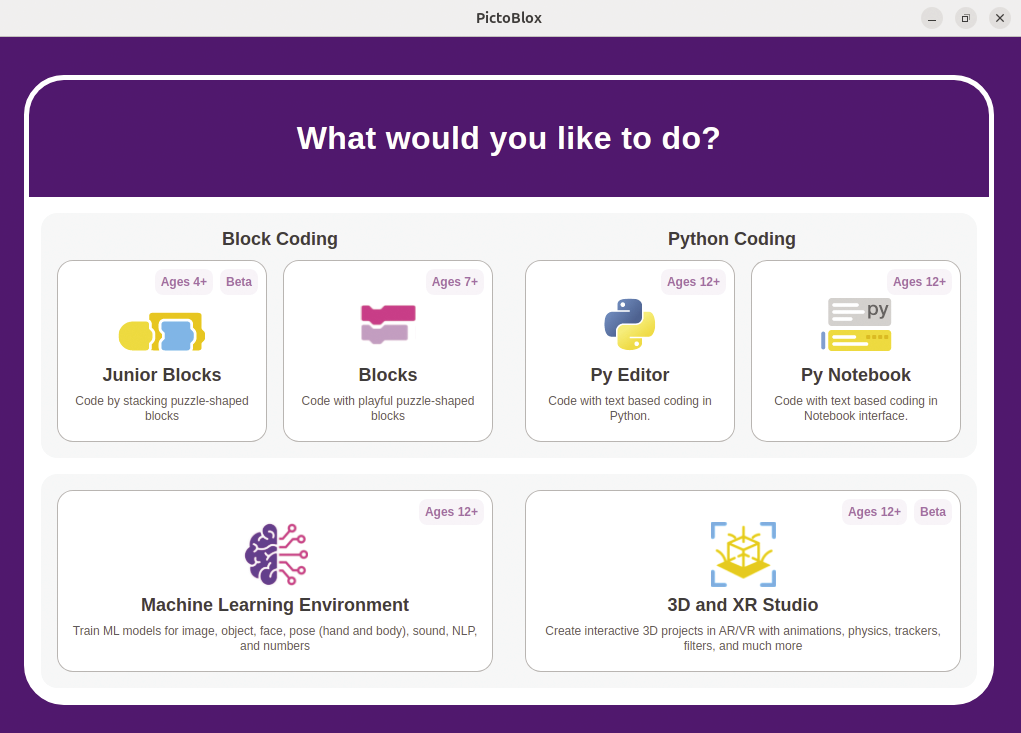Click 'Code by stacking puzzle-shaped blocks' text

(161, 408)
